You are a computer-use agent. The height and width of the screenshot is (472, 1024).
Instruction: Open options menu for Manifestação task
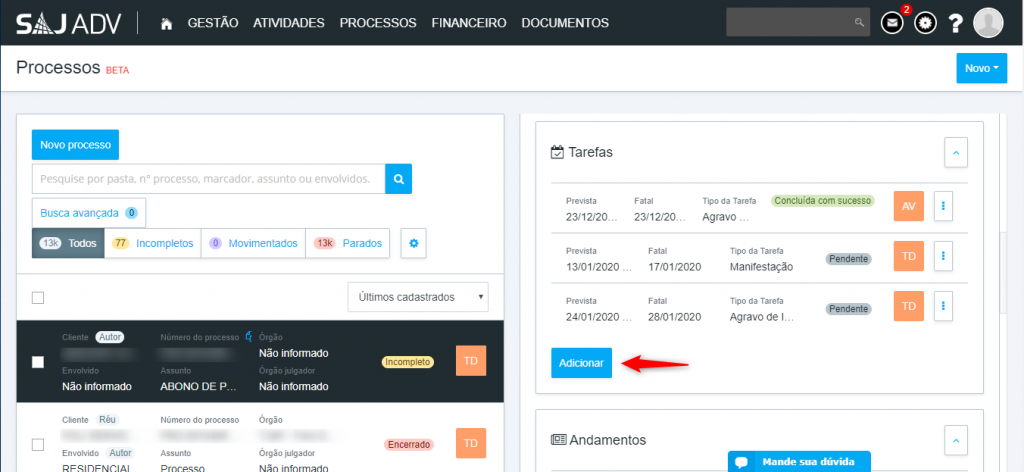click(x=944, y=256)
